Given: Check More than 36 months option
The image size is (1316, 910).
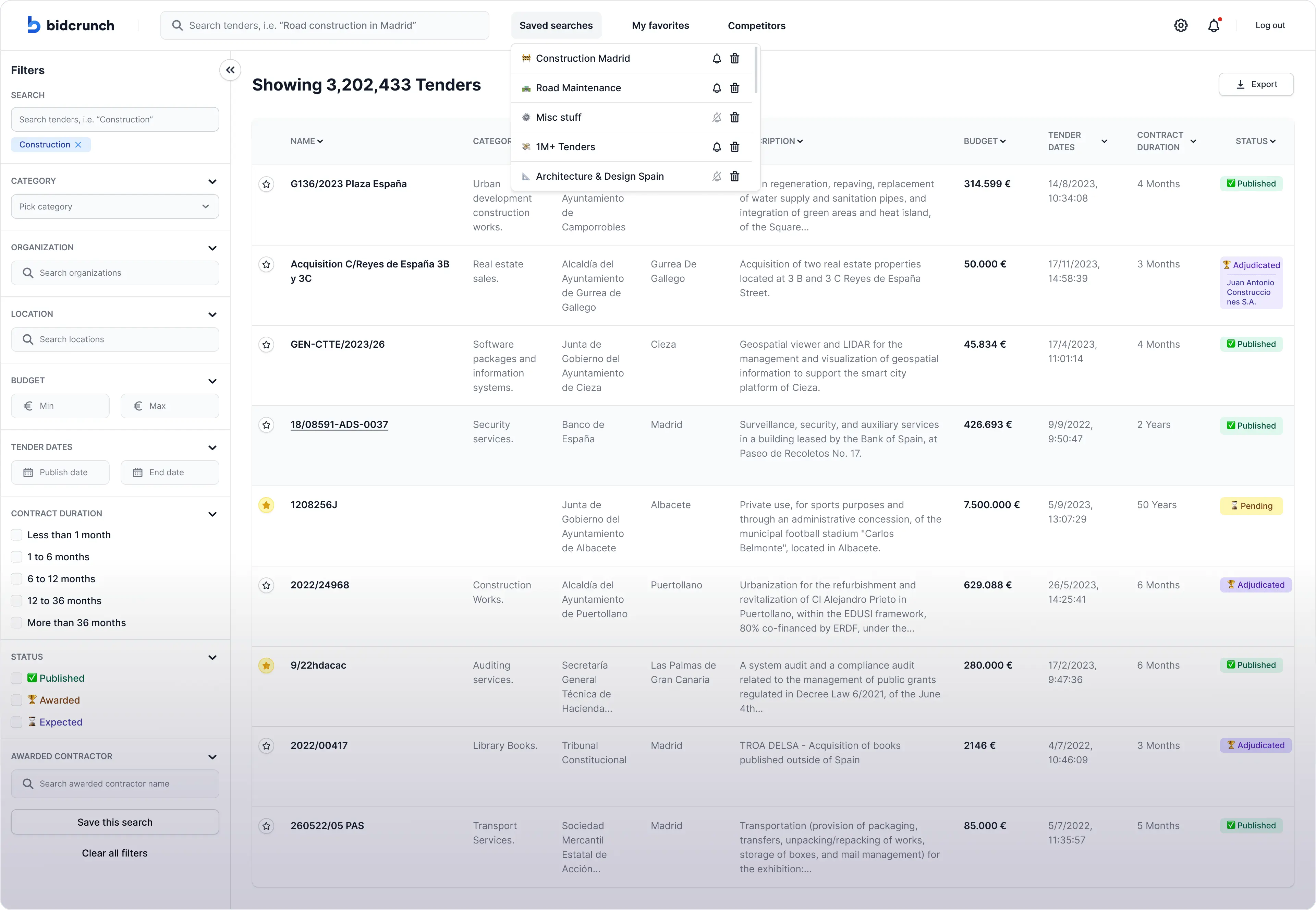Looking at the screenshot, I should 17,623.
